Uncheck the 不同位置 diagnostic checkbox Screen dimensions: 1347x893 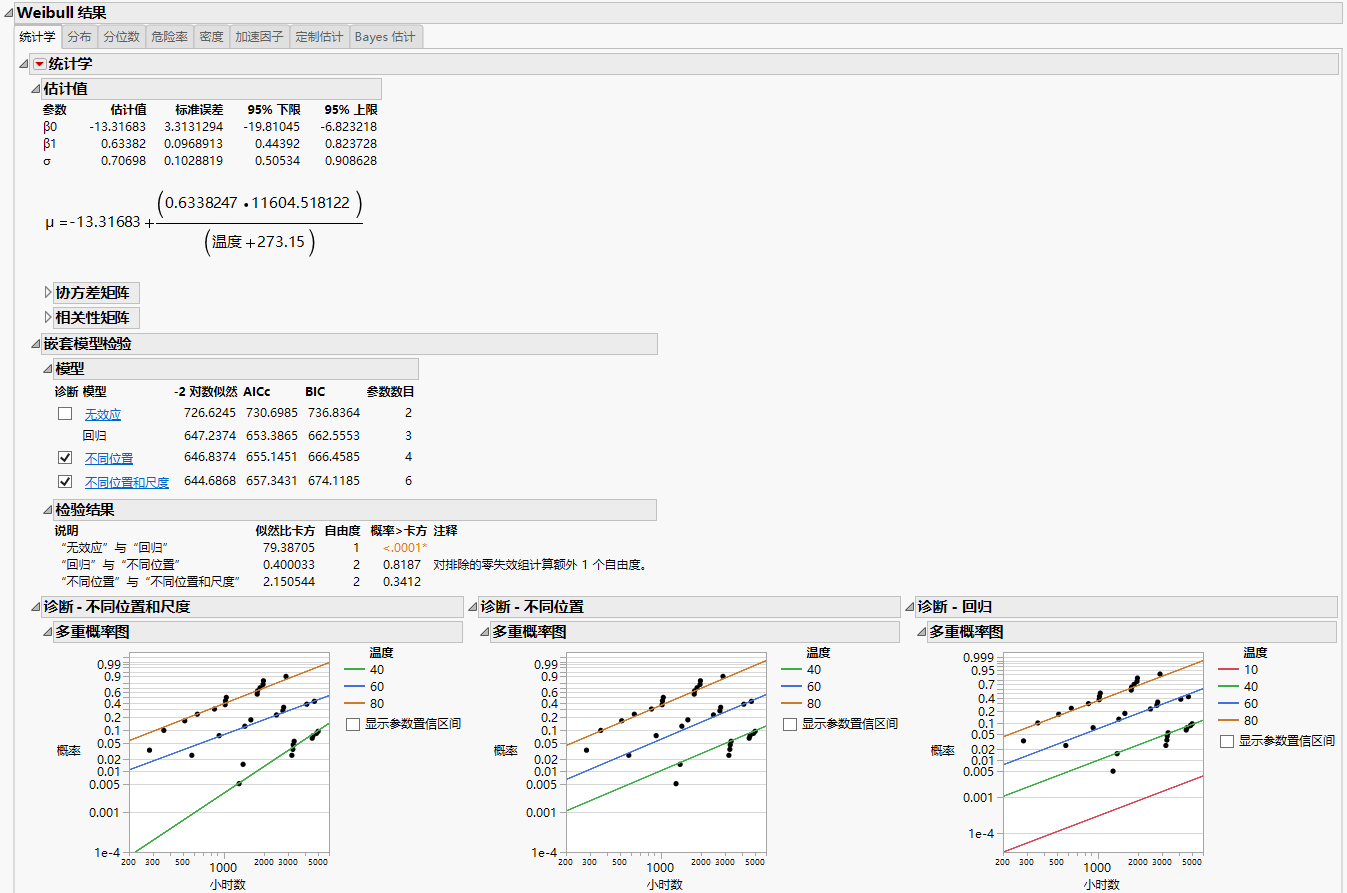pyautogui.click(x=65, y=458)
